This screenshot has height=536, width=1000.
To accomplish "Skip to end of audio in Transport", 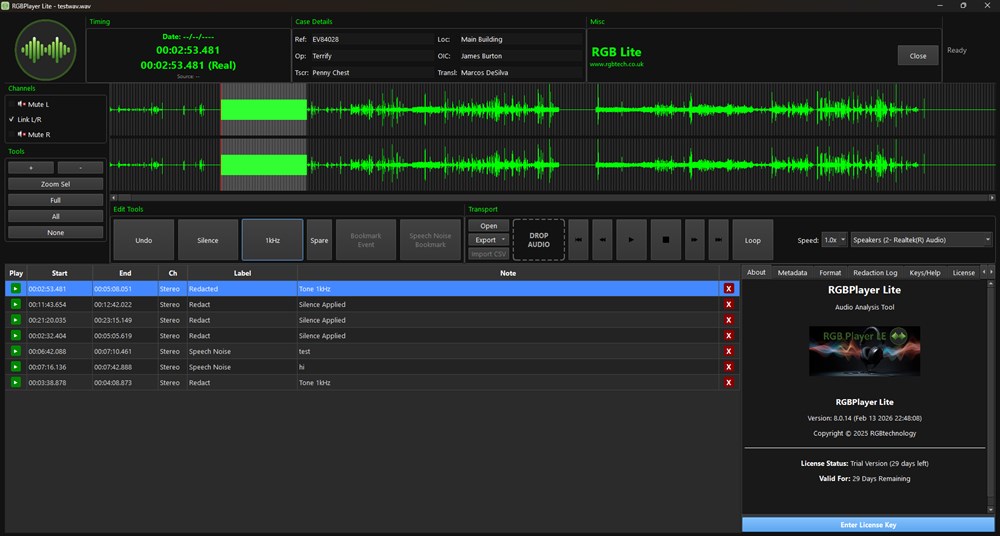I will [718, 240].
